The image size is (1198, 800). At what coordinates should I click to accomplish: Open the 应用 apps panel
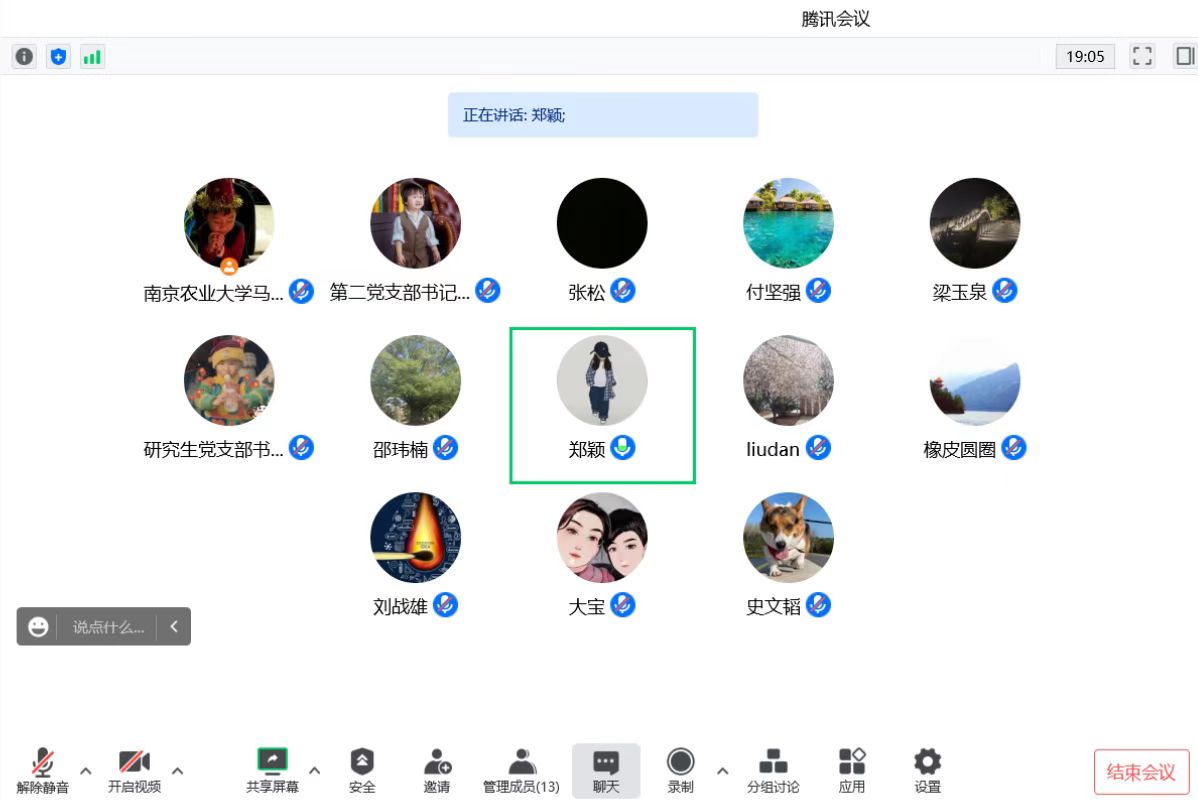pyautogui.click(x=852, y=770)
